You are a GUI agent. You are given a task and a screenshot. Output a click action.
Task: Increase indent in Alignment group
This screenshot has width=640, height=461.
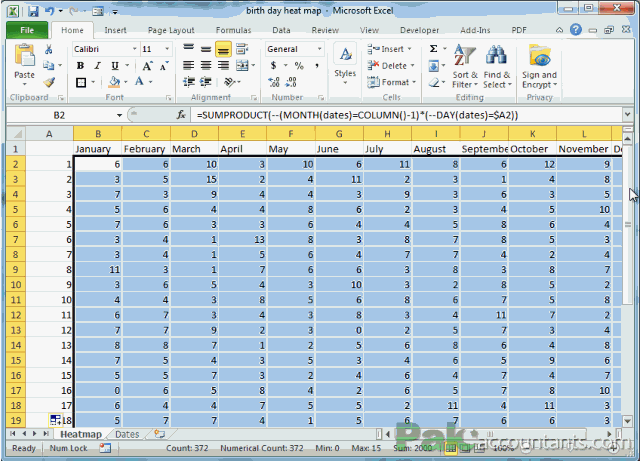205,82
